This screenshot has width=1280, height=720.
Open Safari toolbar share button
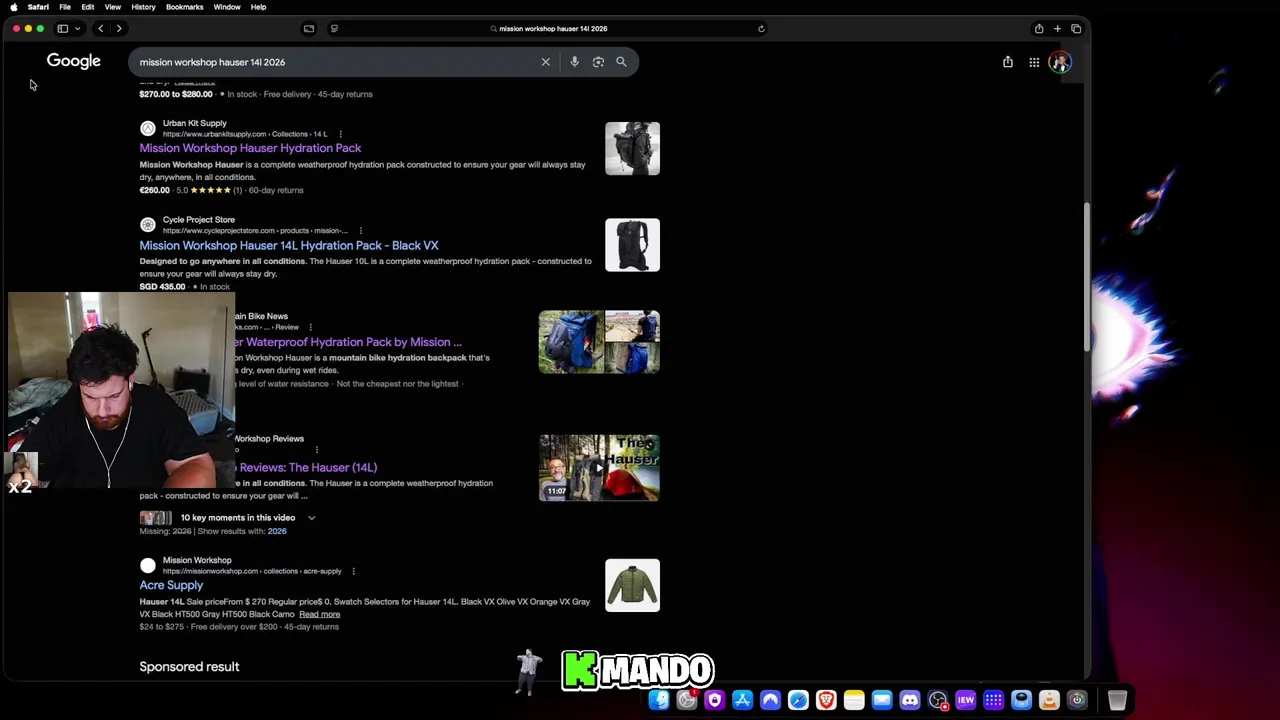click(x=1039, y=29)
